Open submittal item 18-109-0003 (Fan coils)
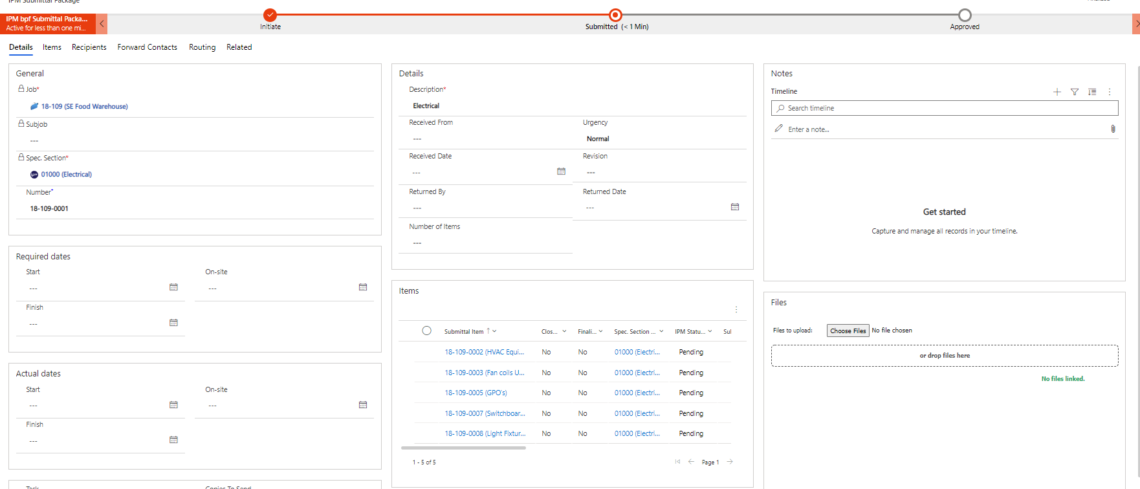The height and width of the screenshot is (489, 1140). coord(485,372)
